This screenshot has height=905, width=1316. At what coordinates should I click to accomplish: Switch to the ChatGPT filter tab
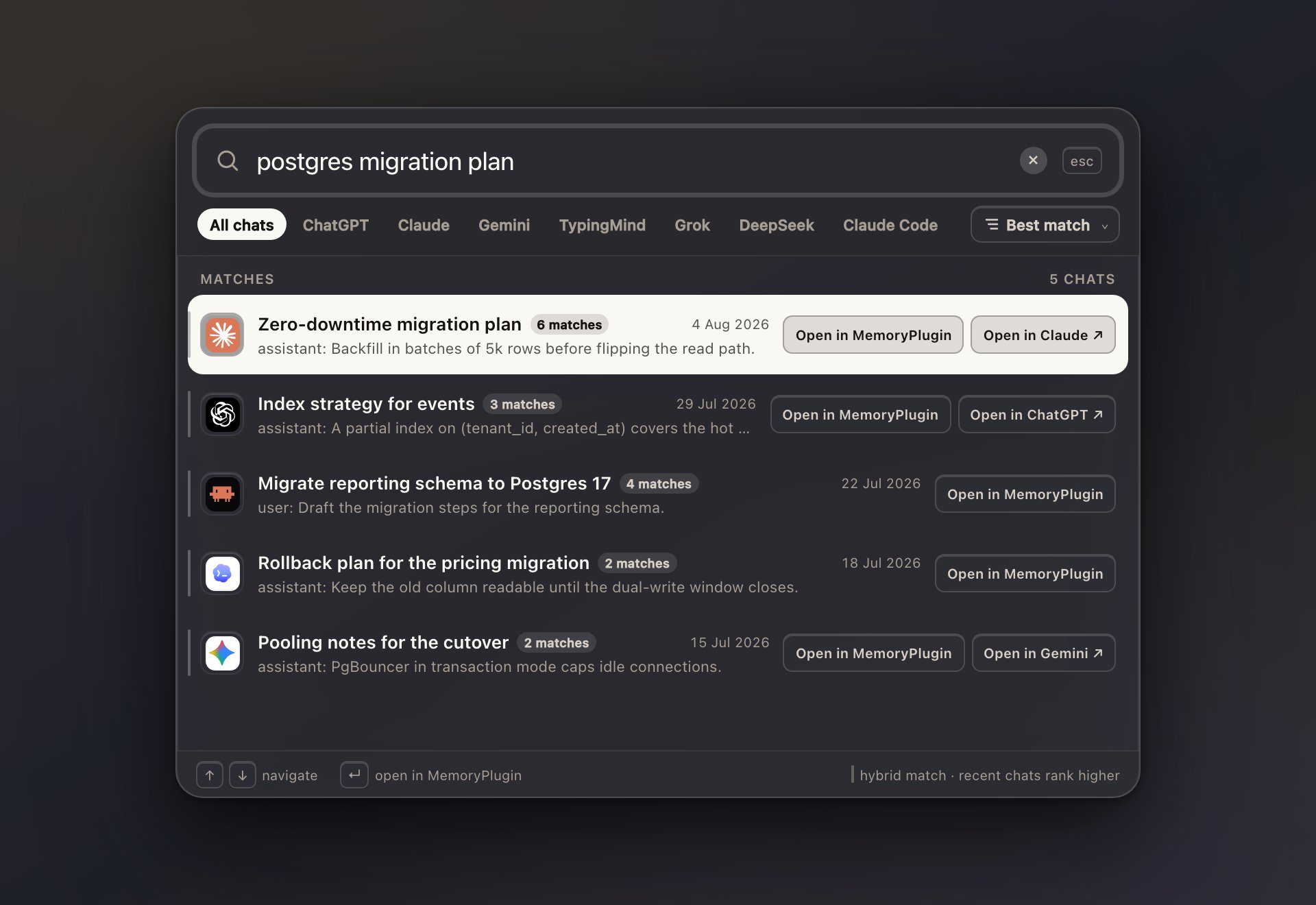[x=336, y=225]
